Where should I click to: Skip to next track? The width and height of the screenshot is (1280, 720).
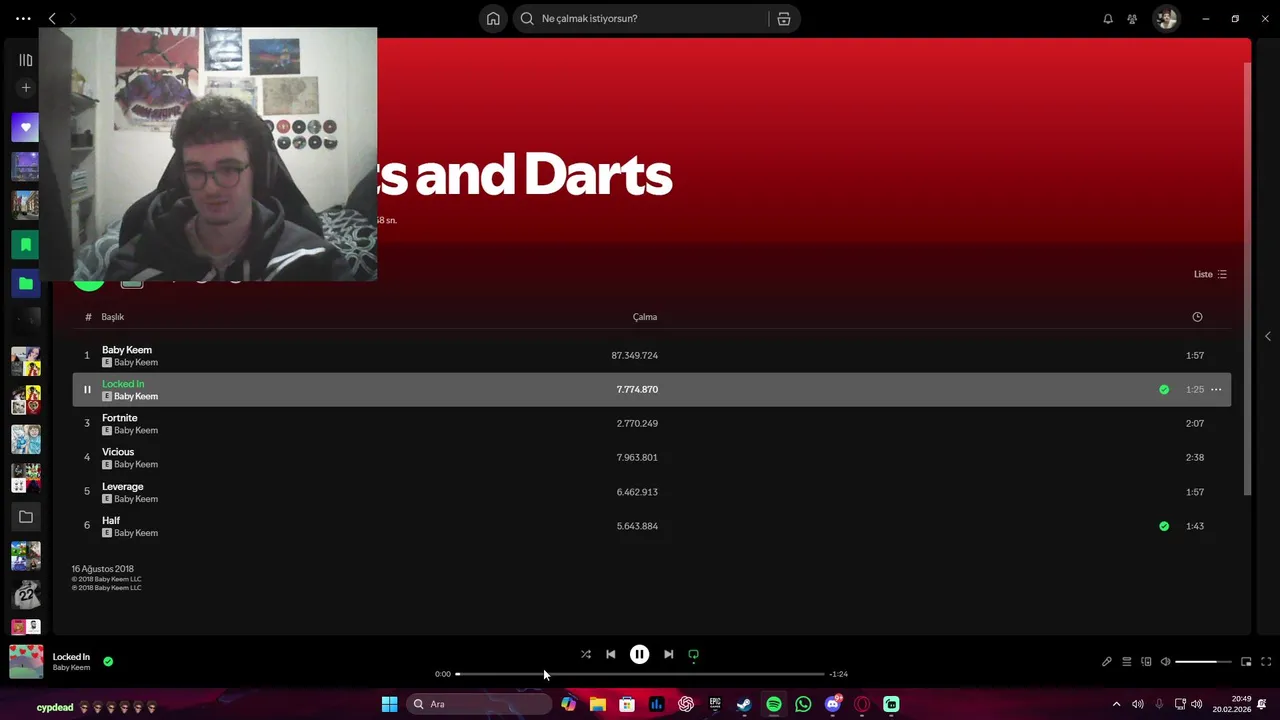tap(669, 654)
